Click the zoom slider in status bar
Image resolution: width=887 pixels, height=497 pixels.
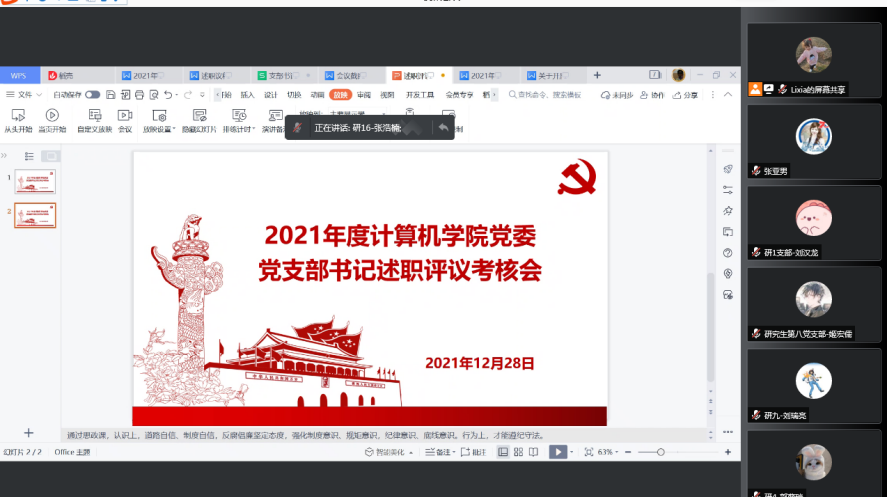pos(660,452)
